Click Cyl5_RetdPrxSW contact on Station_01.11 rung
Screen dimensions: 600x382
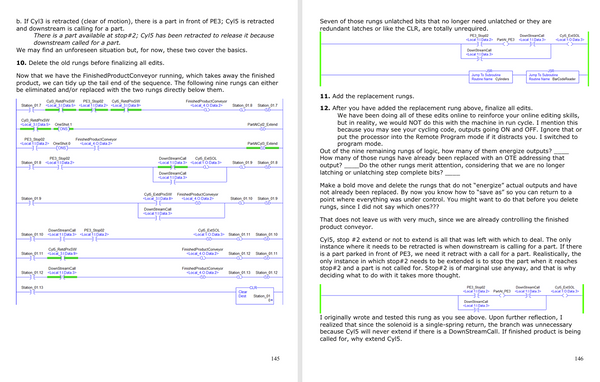click(61, 258)
